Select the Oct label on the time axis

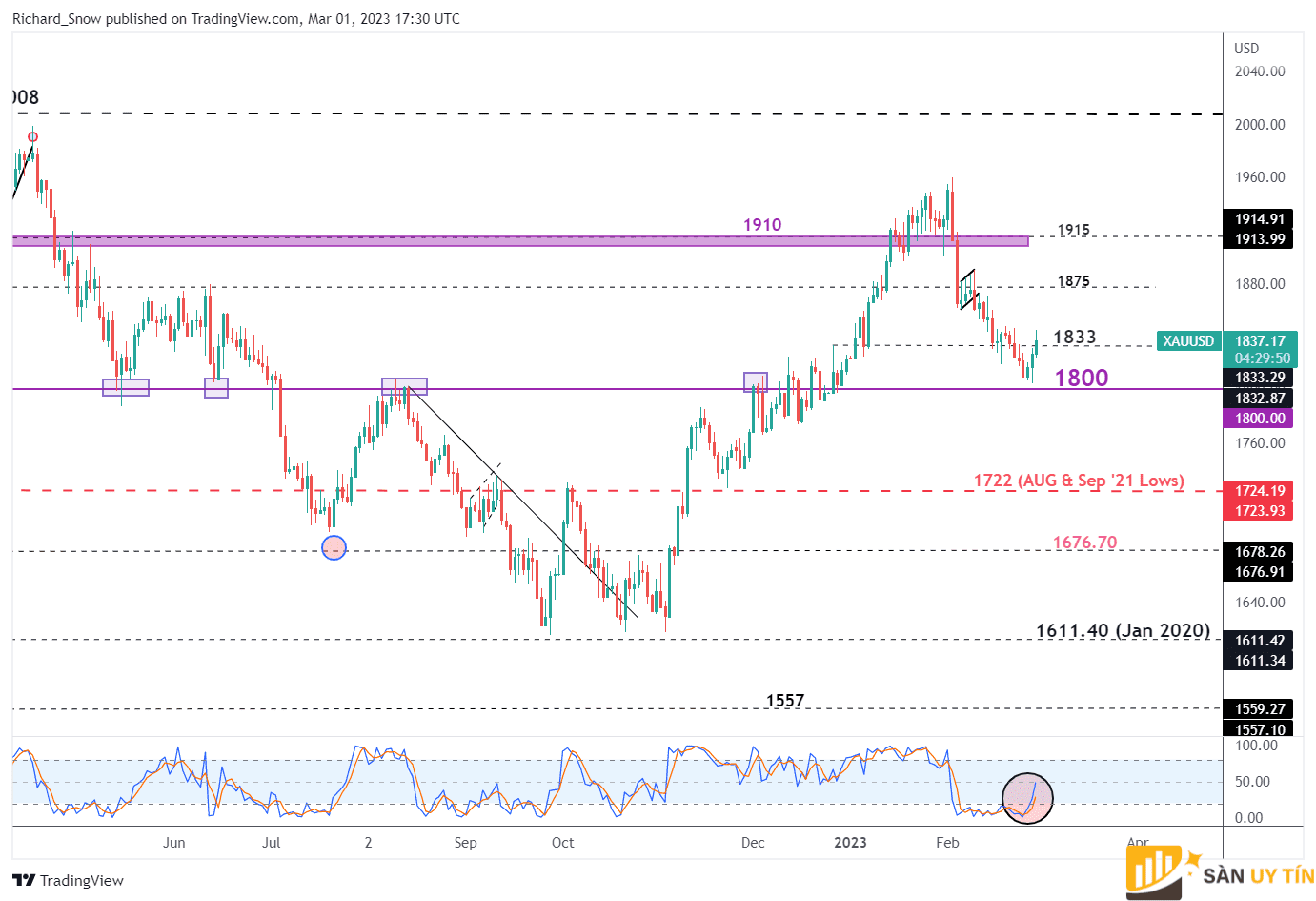(x=563, y=843)
